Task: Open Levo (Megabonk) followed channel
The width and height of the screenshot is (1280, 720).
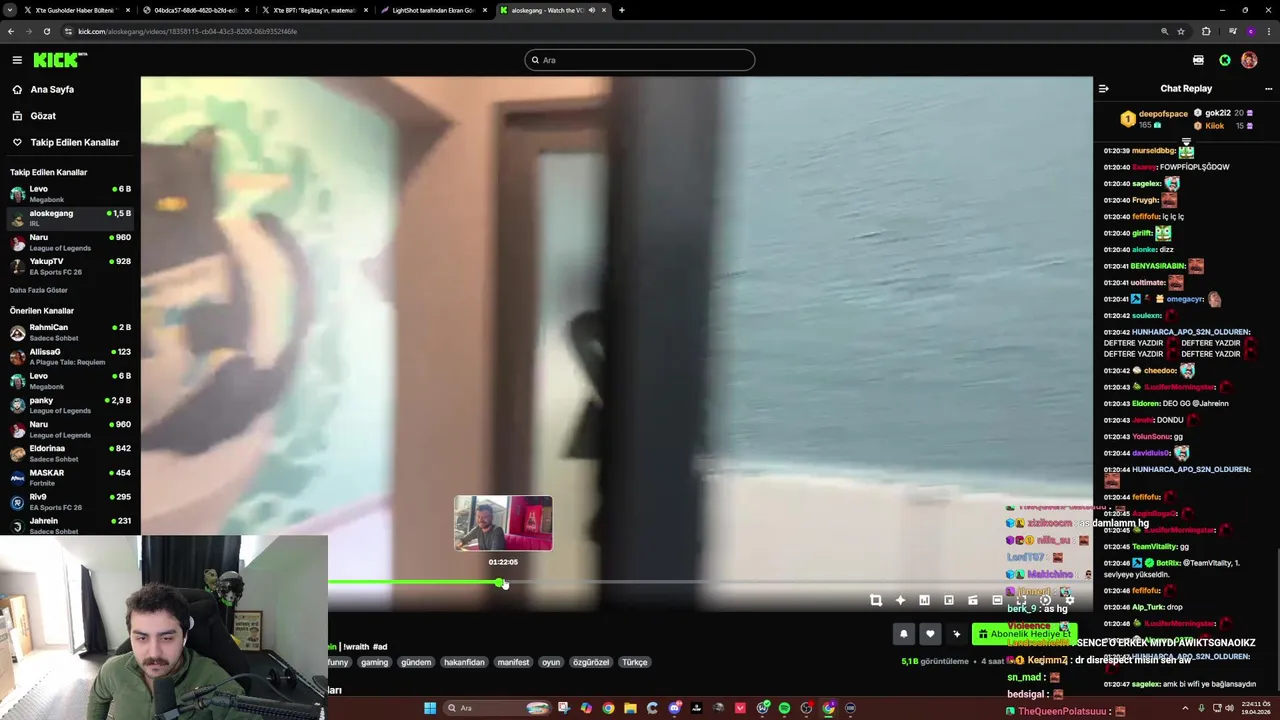Action: 70,193
